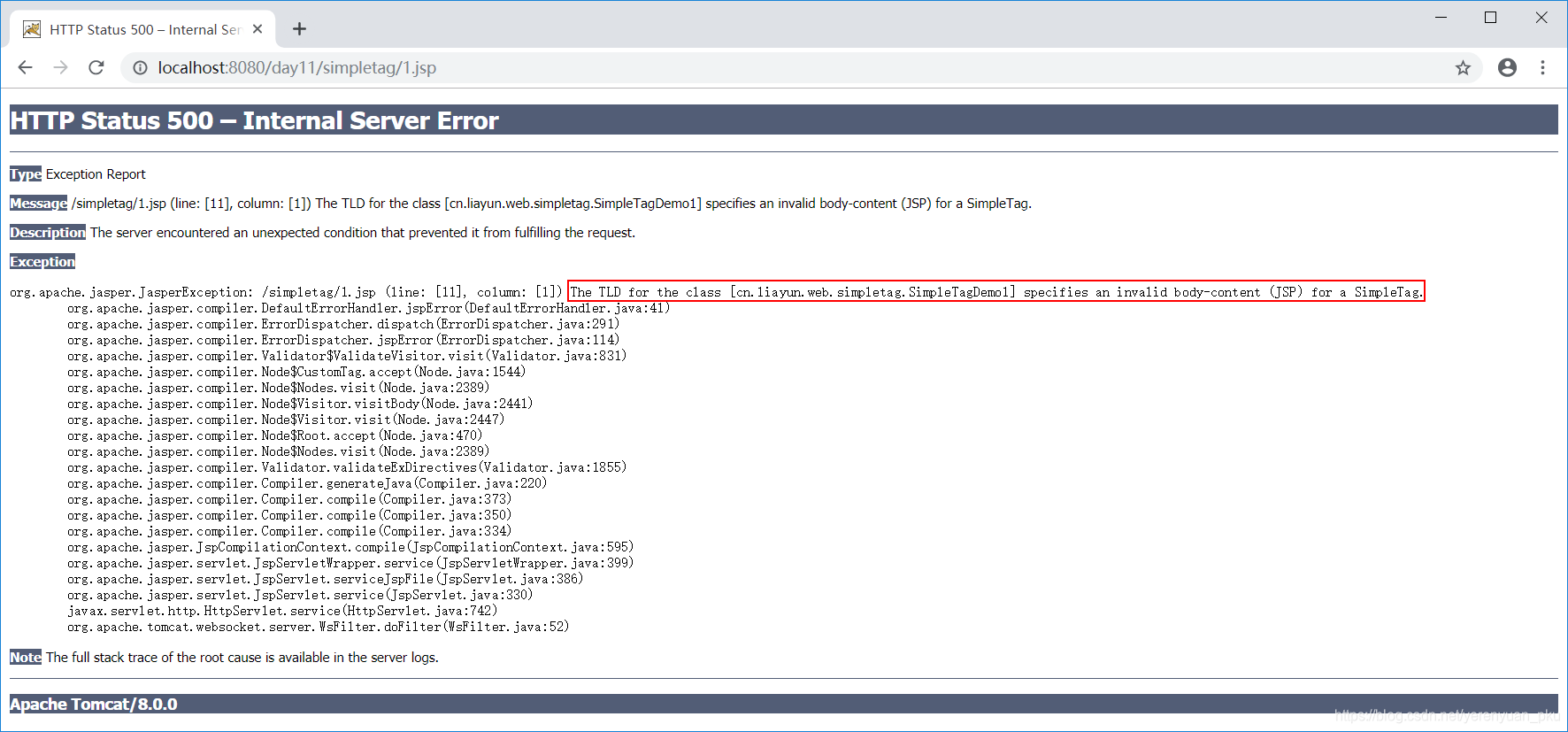Close the HTTP Status 500 tab

point(257,29)
